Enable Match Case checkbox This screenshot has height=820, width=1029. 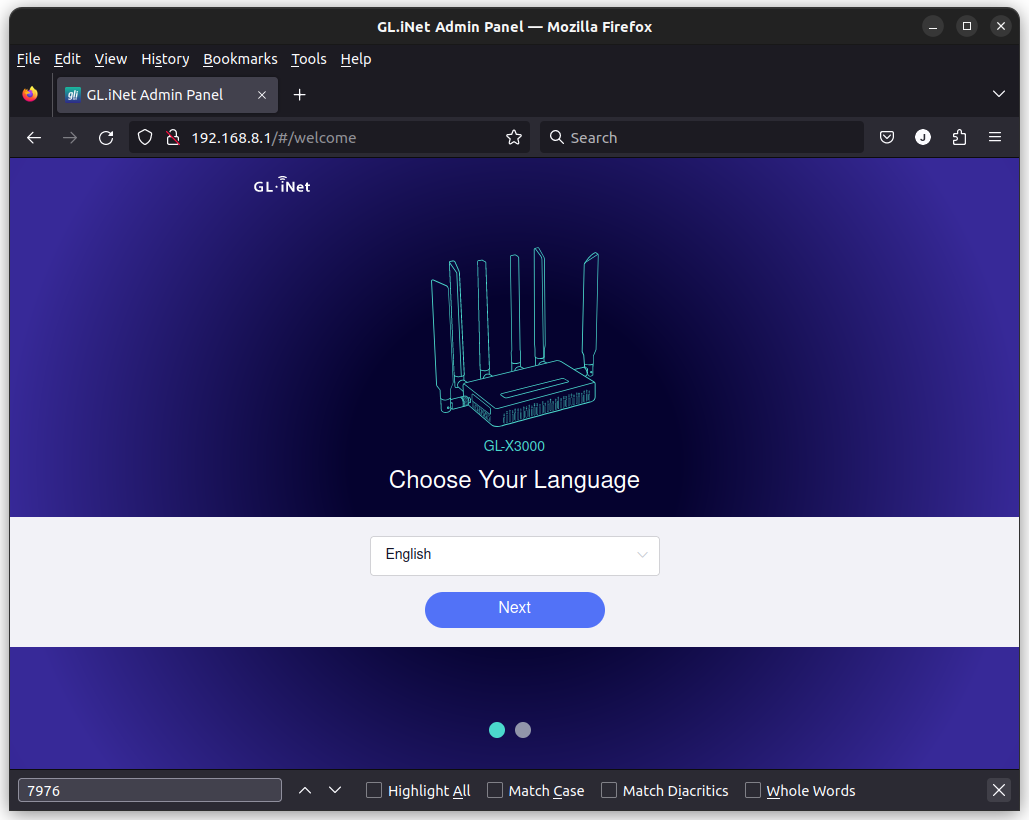coord(495,790)
